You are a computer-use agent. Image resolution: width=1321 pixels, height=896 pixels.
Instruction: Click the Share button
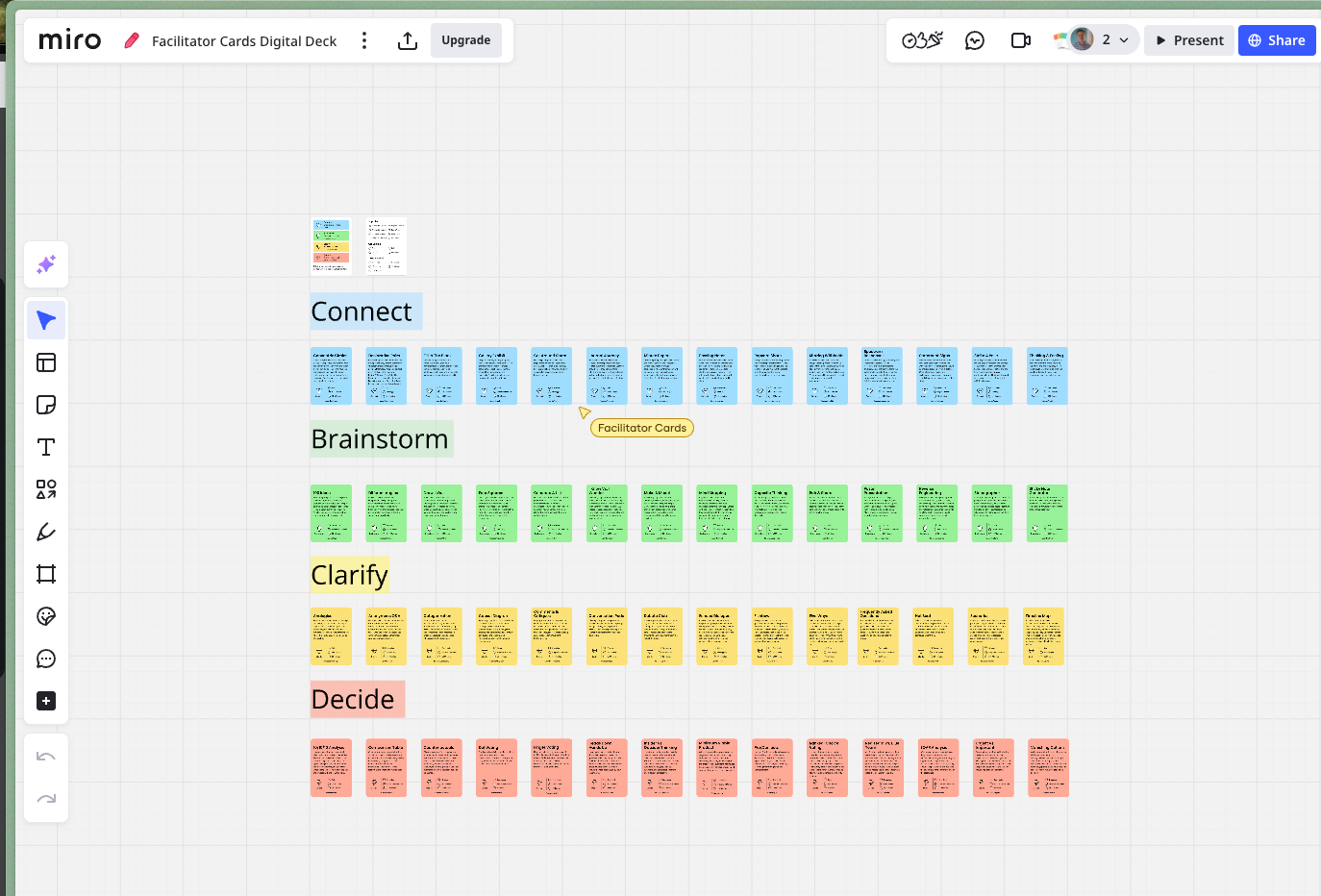(1276, 40)
